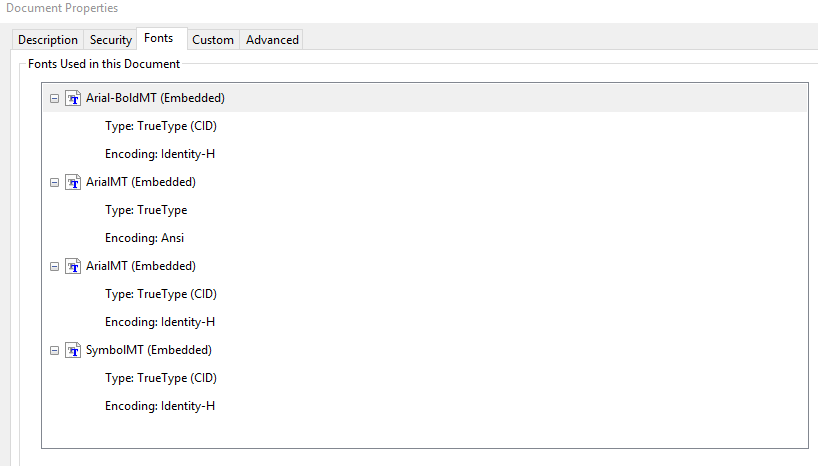Open the Security tab

pos(111,40)
